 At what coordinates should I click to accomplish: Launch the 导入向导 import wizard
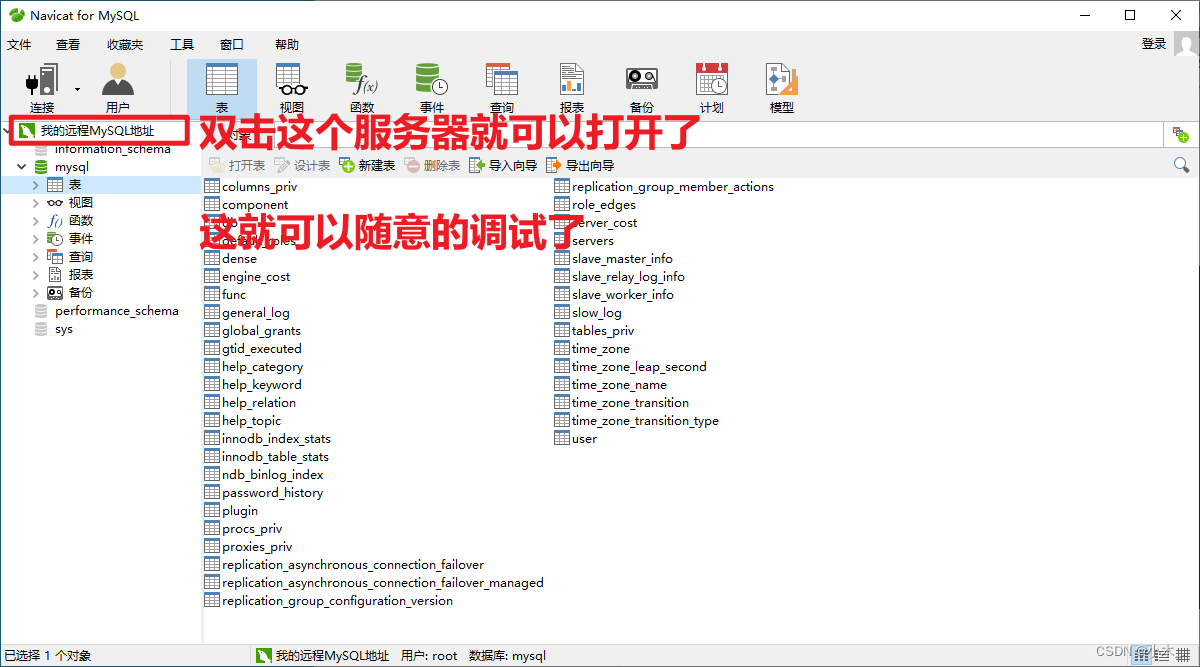tap(503, 165)
